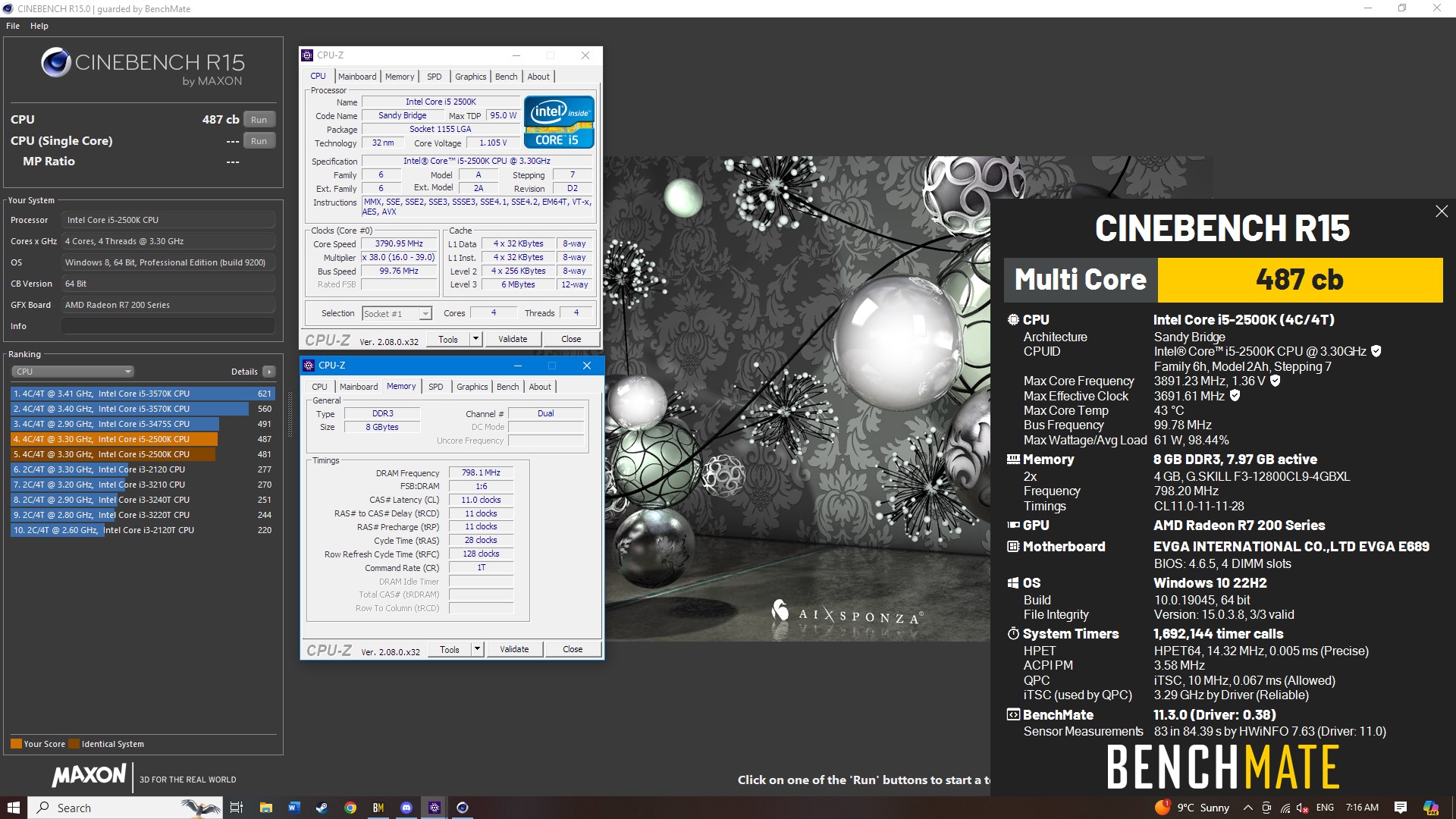Click the Info input field
The width and height of the screenshot is (1456, 819).
point(168,326)
